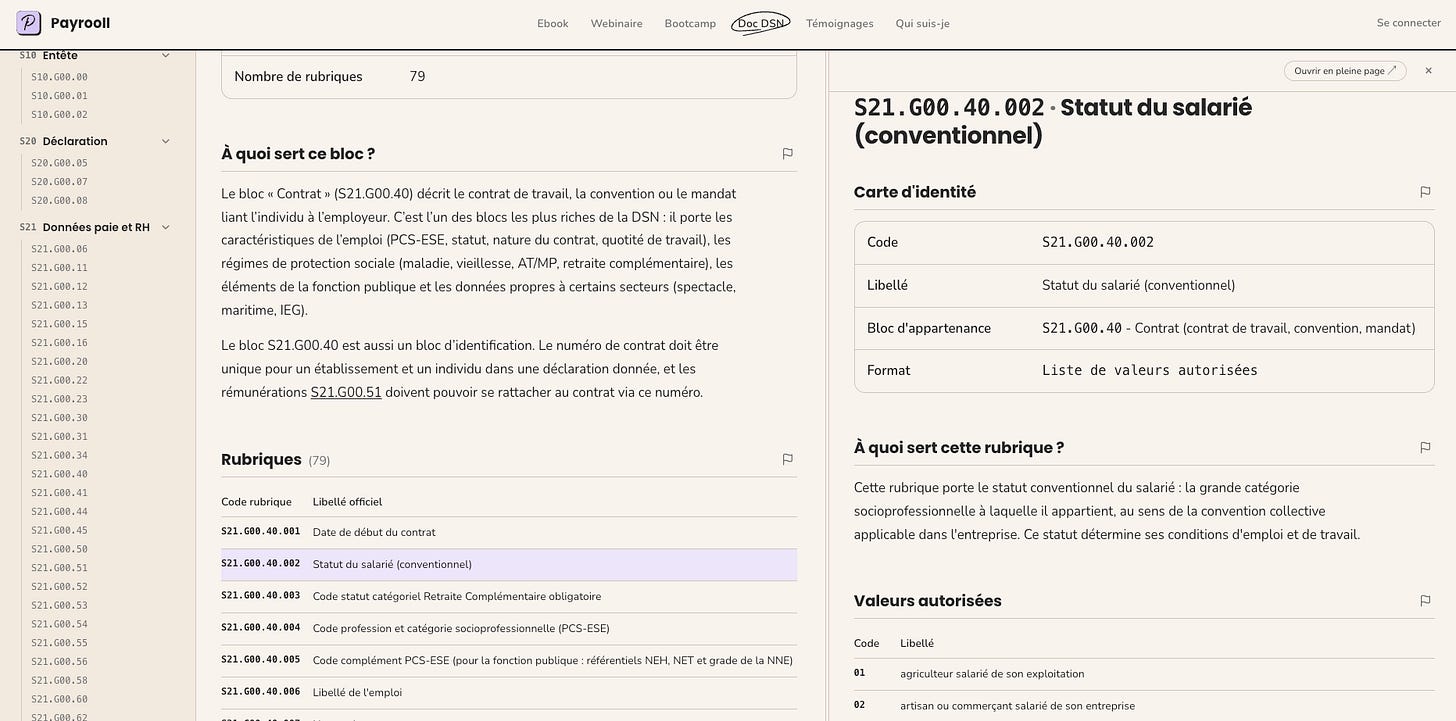Collapse the S21 Données paie et RH group
Image resolution: width=1456 pixels, height=721 pixels.
(x=166, y=227)
